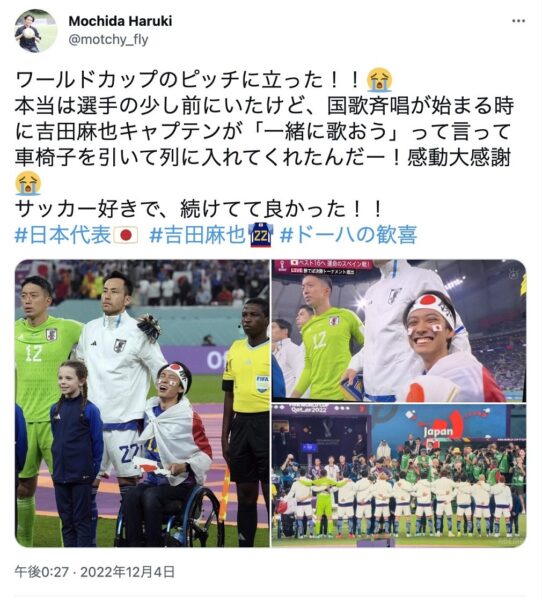View the smiling fan with headband photo
Image resolution: width=542 pixels, height=600 pixels.
point(399,331)
